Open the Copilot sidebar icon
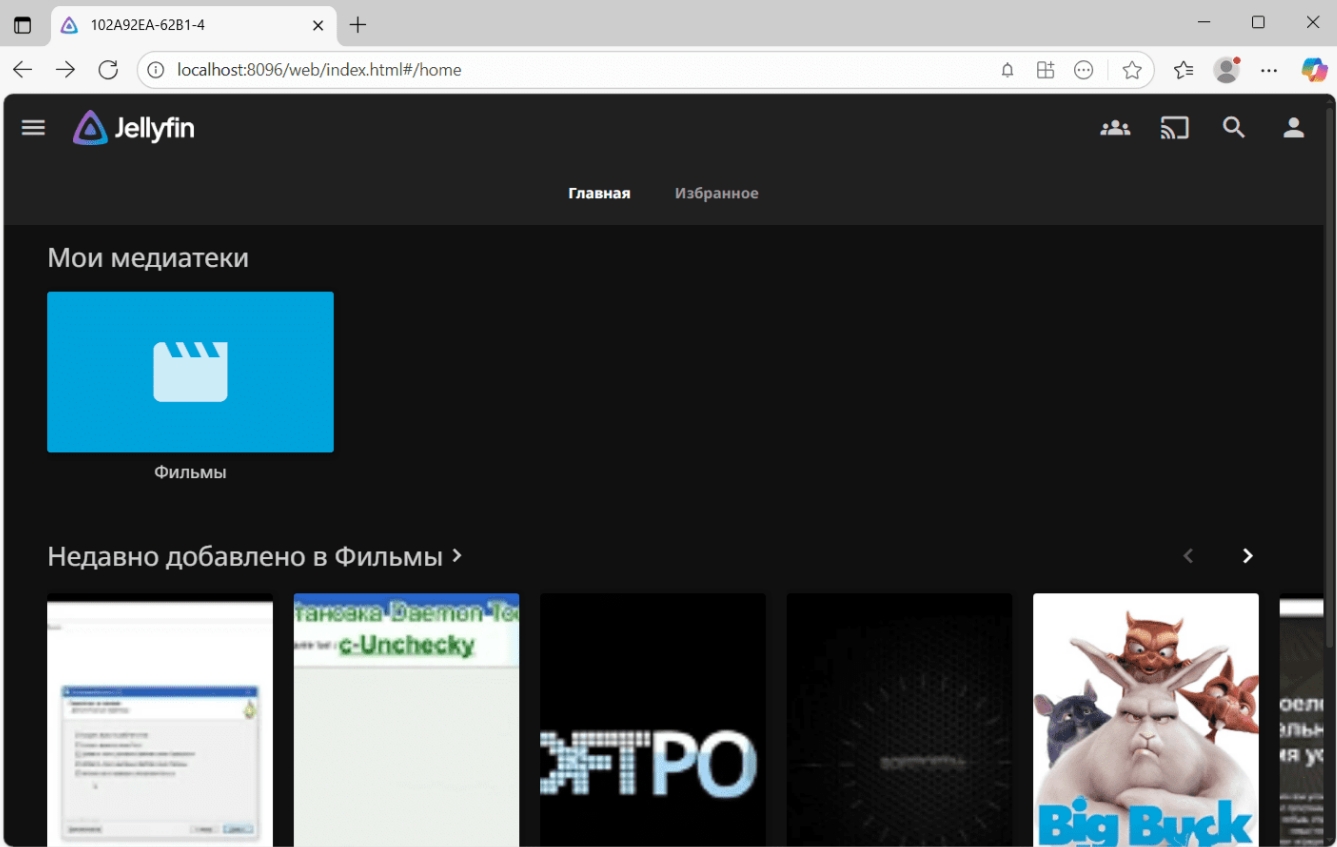1337x847 pixels. [x=1313, y=70]
